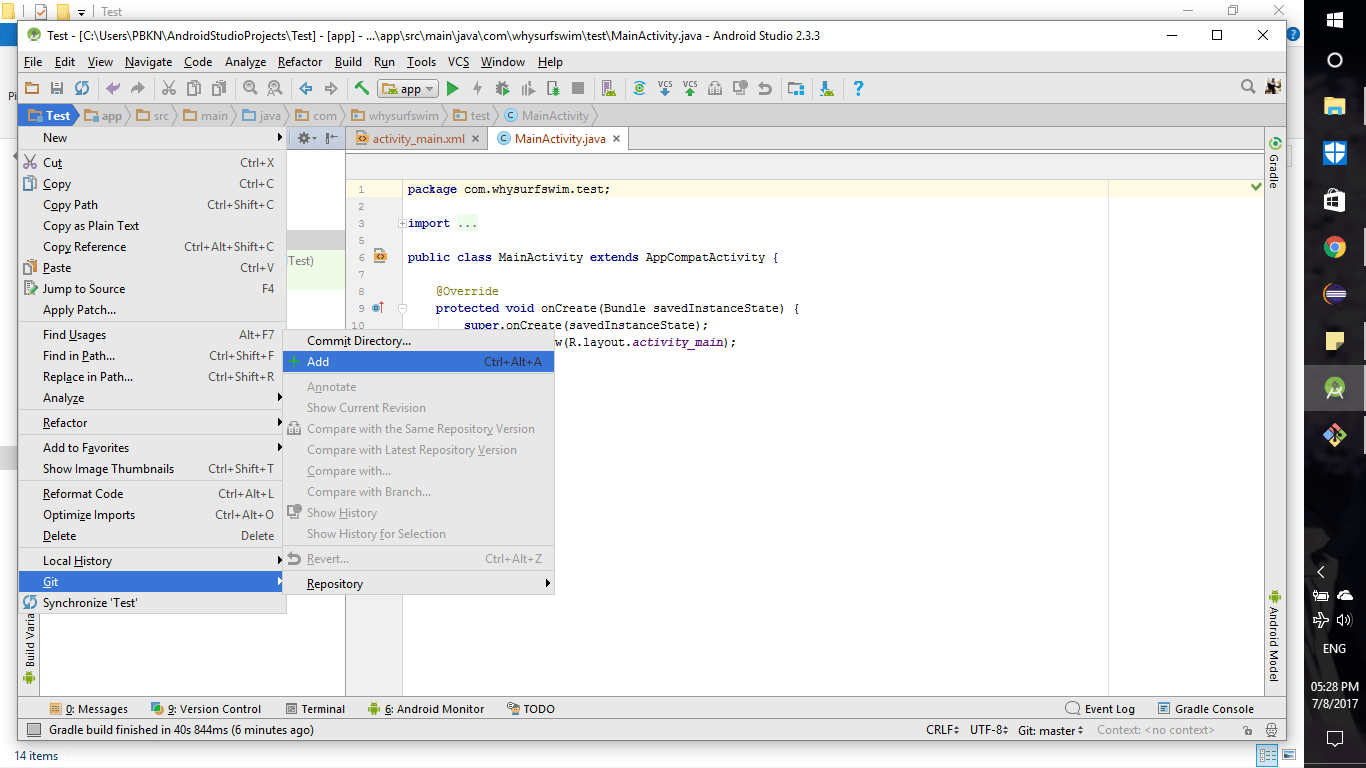Open the UTF-8 encoding selector
The width and height of the screenshot is (1366, 768).
coord(989,730)
